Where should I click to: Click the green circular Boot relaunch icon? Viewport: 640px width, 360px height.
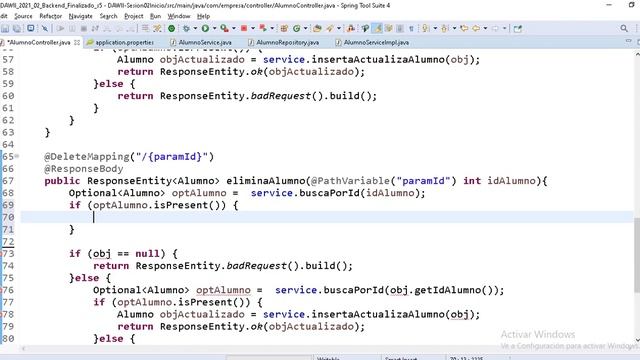(x=171, y=29)
